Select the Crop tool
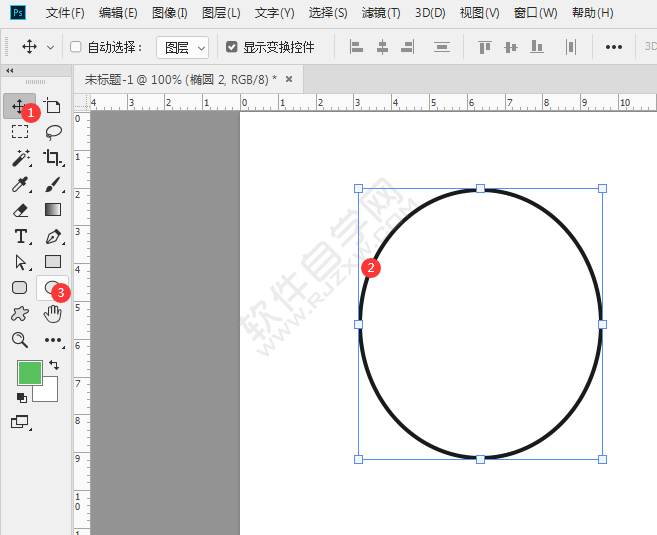657x535 pixels. coord(53,158)
